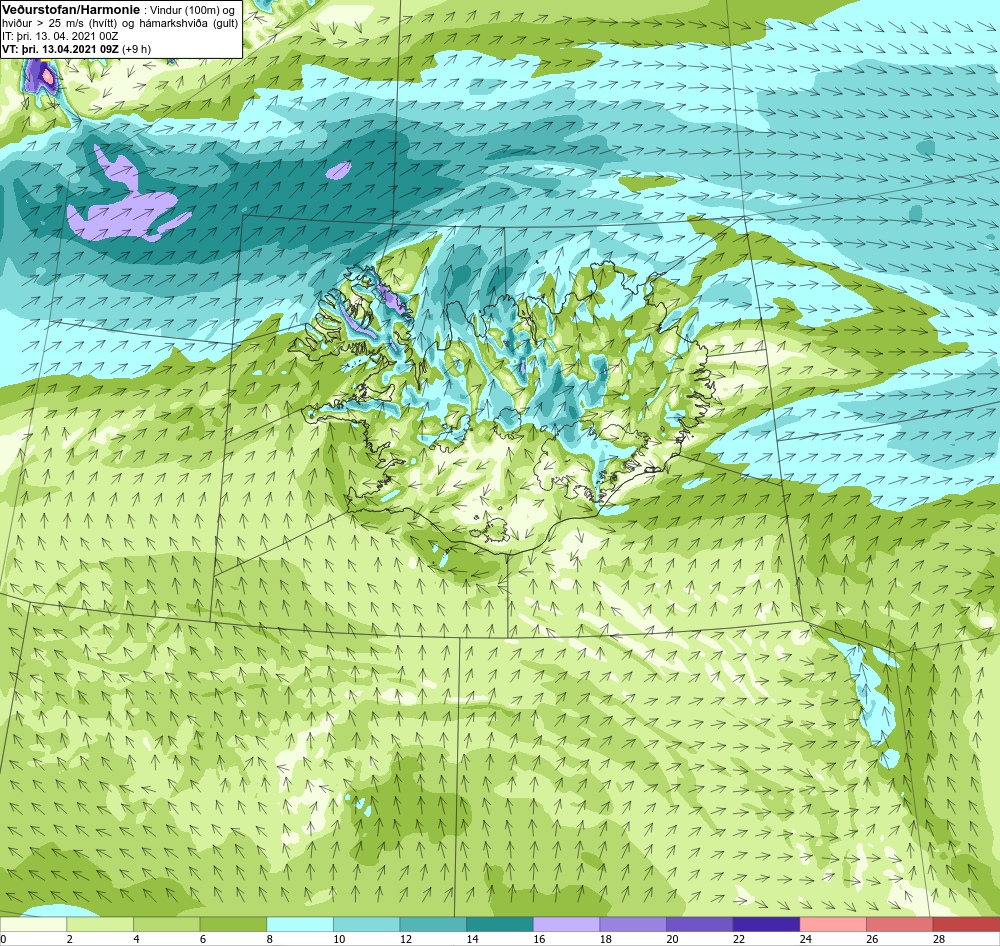Click the 8–10 m/s pale cyan legend swatch
The image size is (1000, 946).
coord(300,924)
